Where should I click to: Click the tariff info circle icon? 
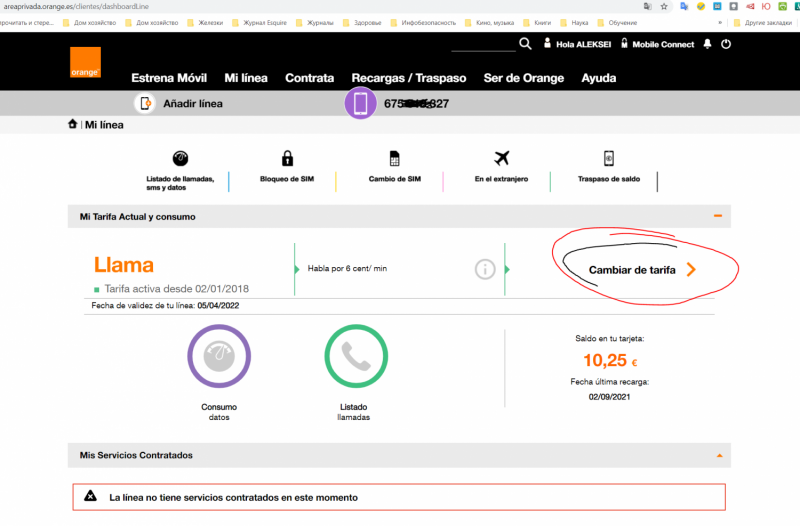point(485,269)
